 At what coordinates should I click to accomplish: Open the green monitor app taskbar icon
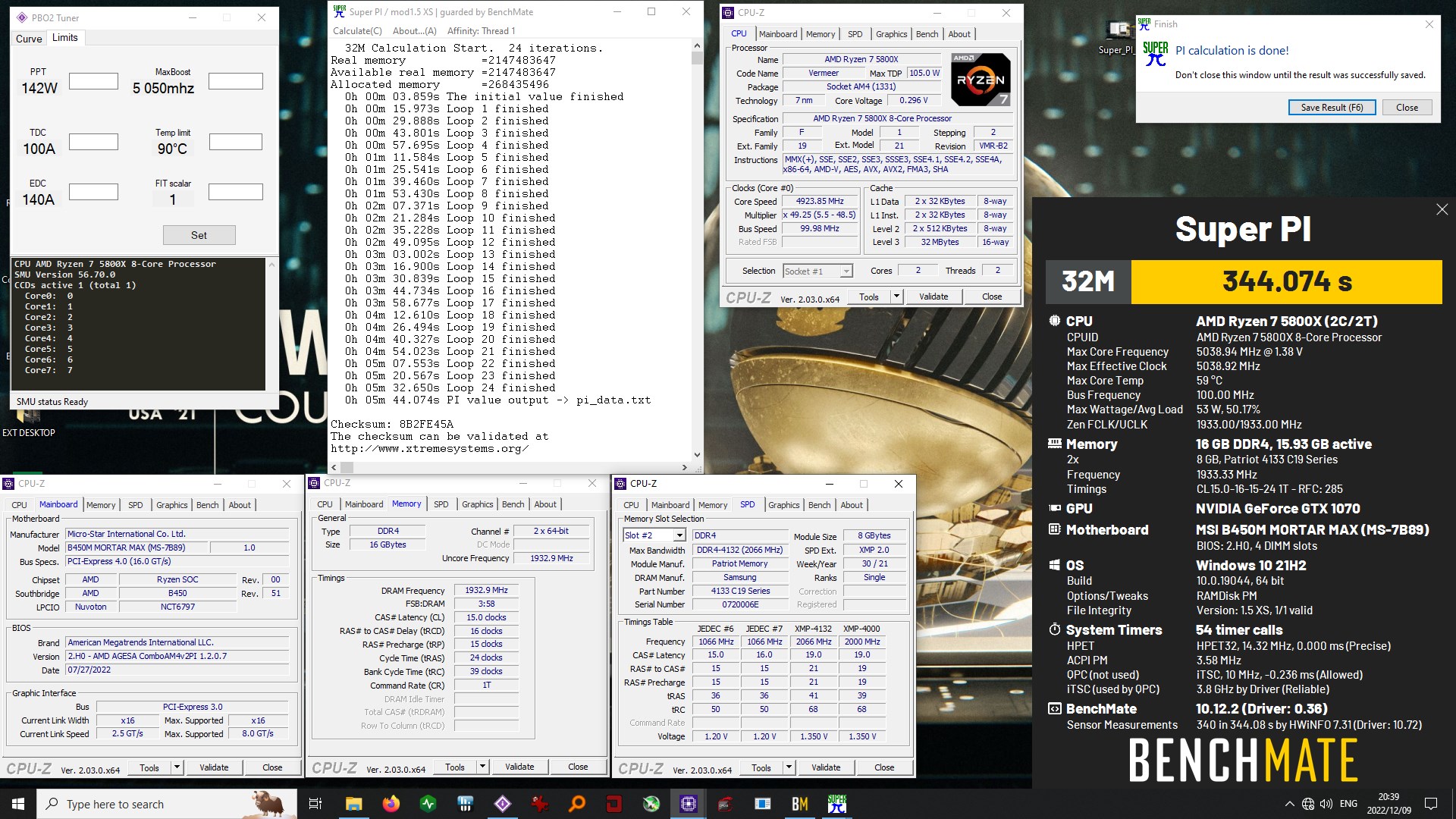click(428, 804)
